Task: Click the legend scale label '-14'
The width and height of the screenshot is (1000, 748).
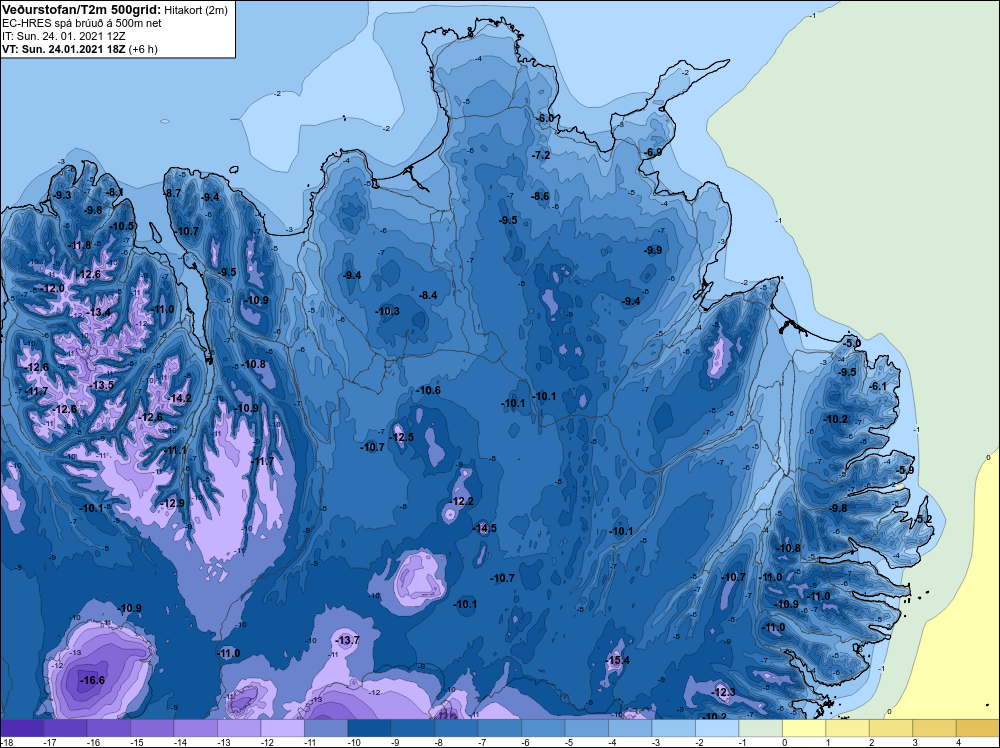Action: [x=181, y=742]
